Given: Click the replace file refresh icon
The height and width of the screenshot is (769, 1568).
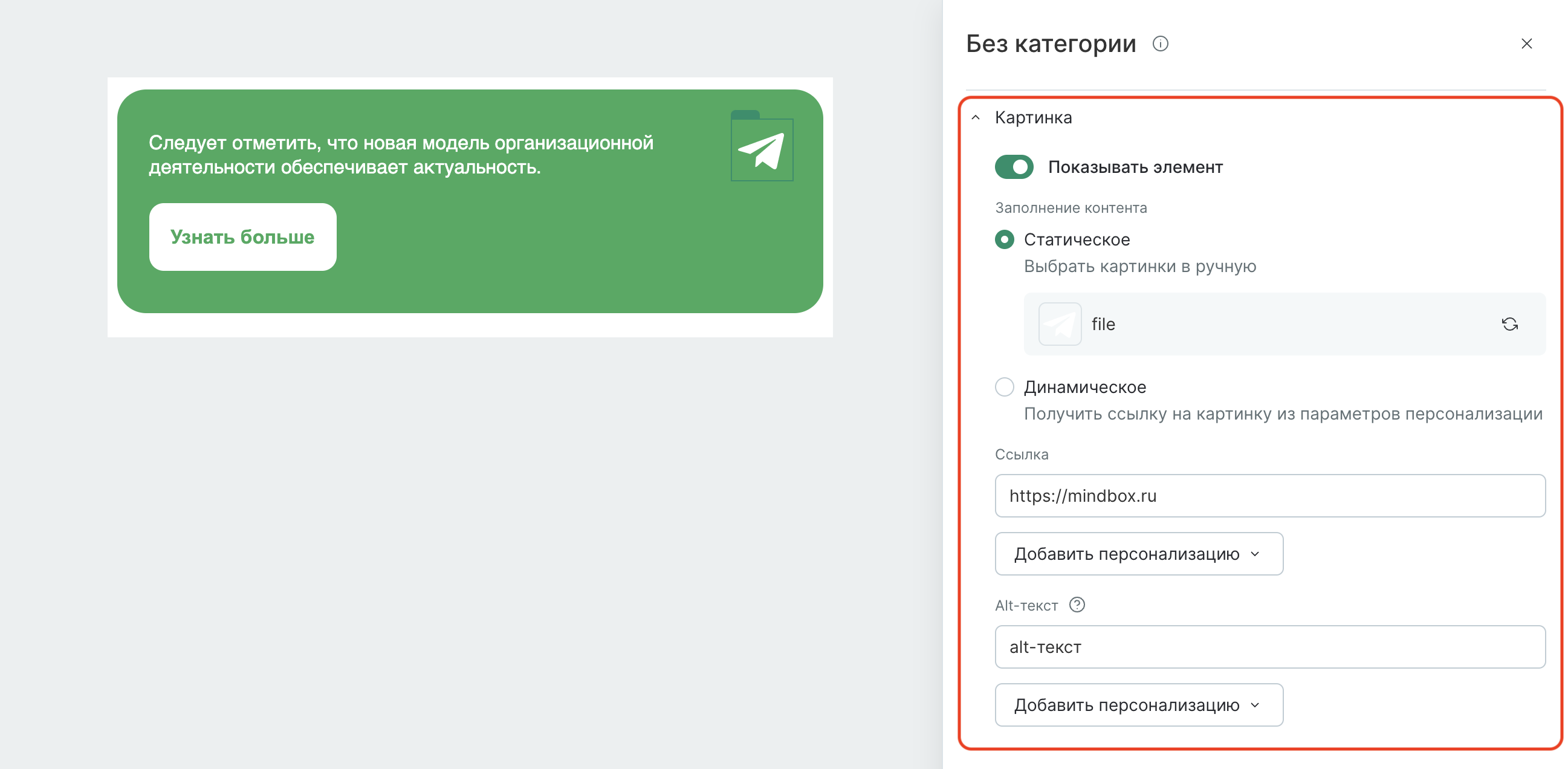Looking at the screenshot, I should (x=1509, y=324).
